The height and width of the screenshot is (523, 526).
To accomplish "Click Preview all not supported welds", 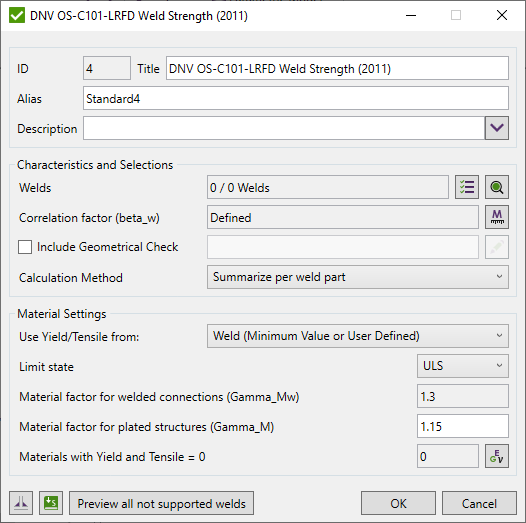I will 161,503.
